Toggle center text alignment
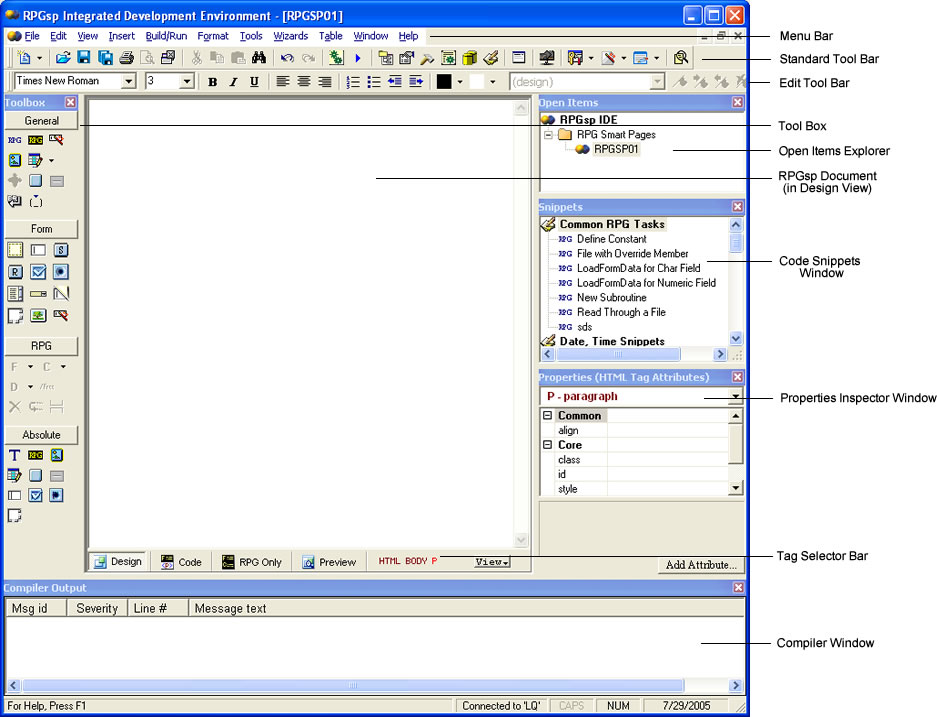The height and width of the screenshot is (717, 937). click(x=304, y=81)
